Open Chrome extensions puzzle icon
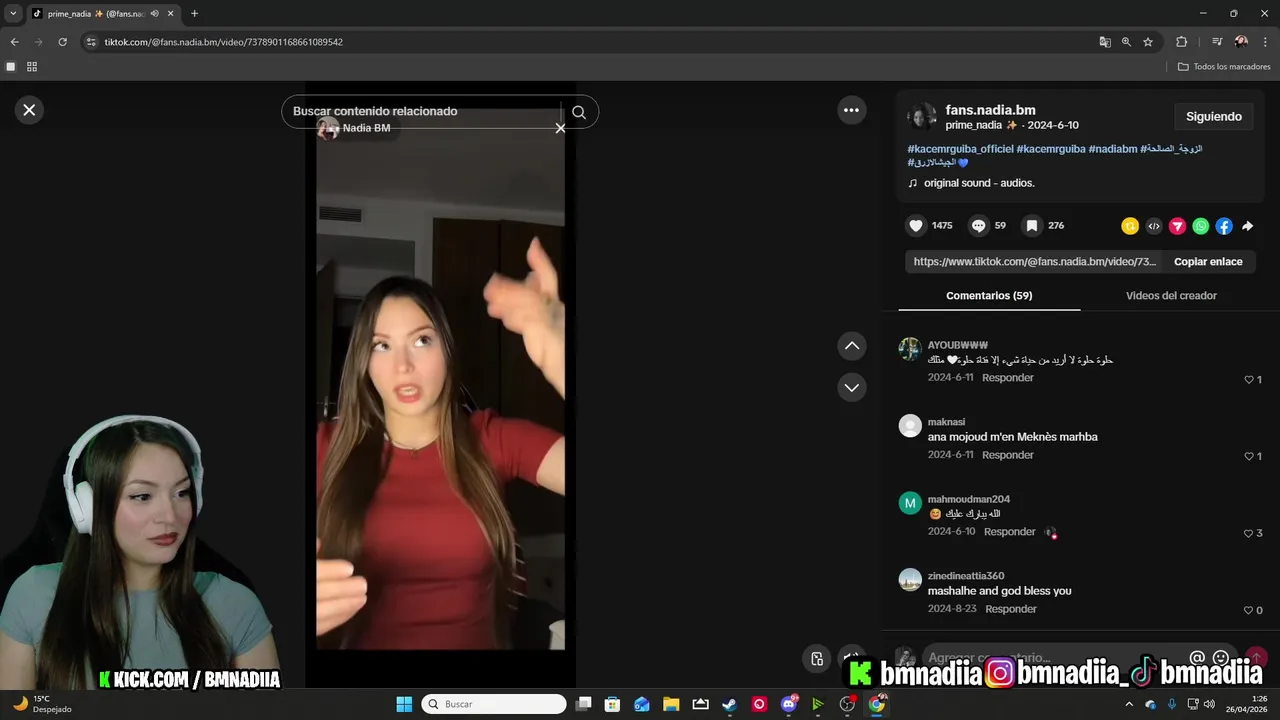1280x720 pixels. coord(1181,42)
